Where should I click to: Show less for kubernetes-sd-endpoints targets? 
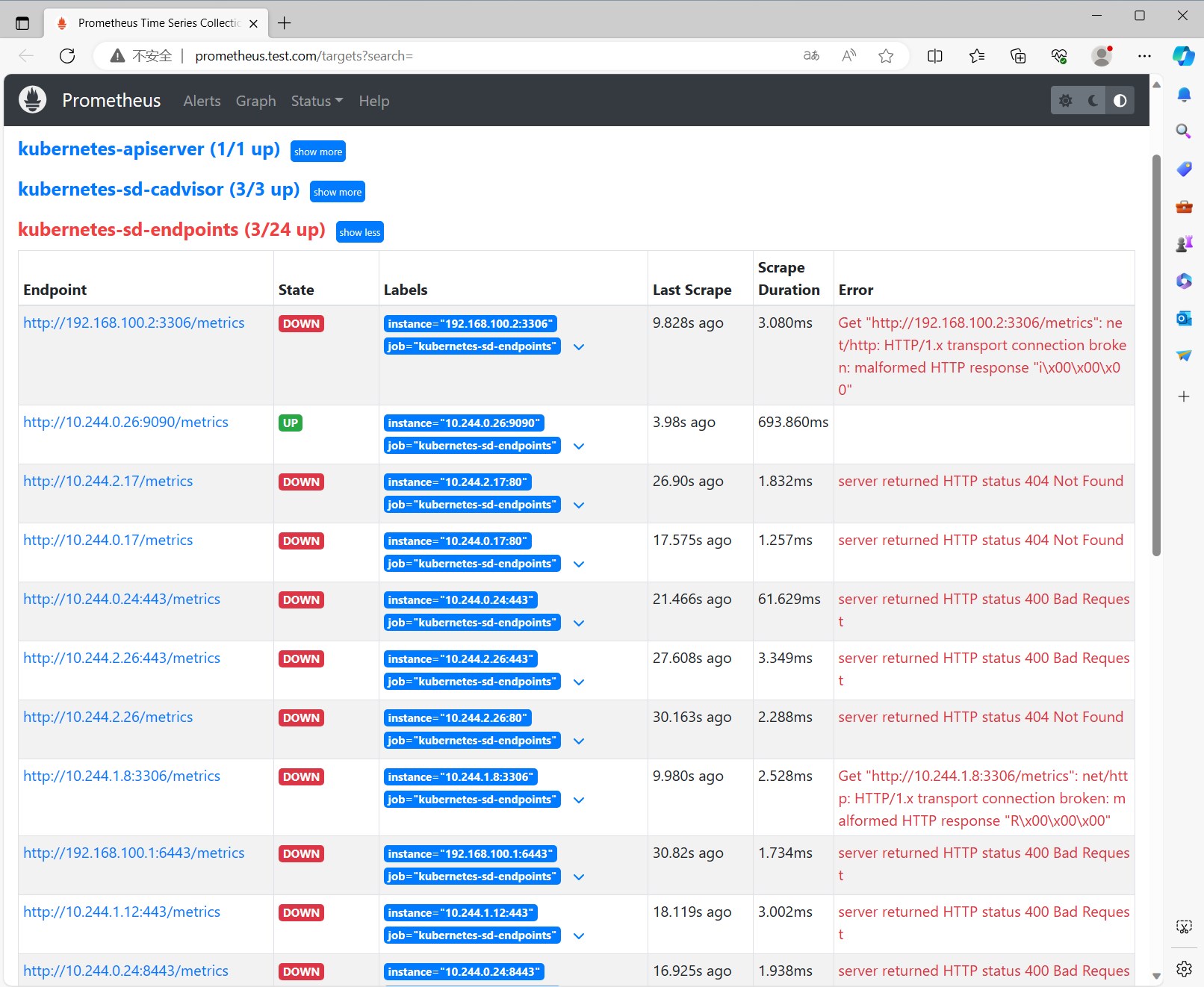[360, 232]
